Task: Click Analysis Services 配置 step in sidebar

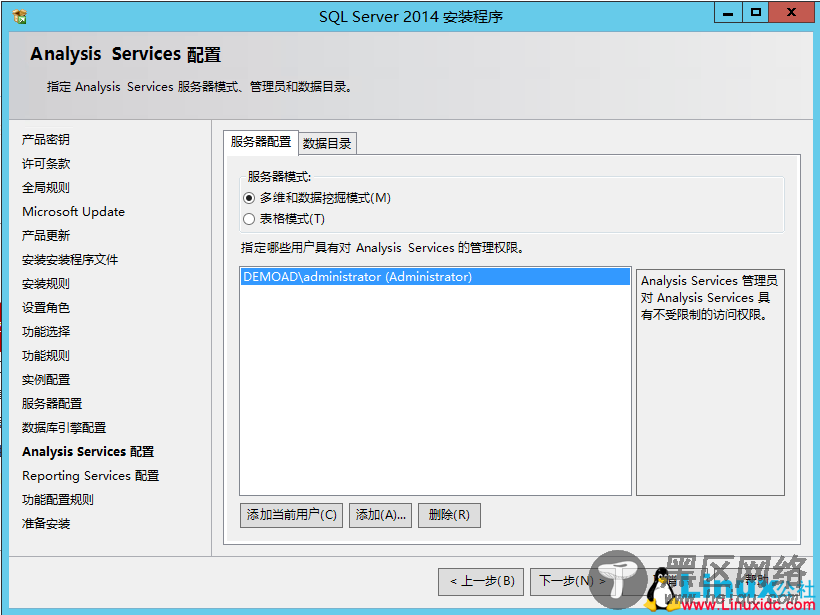Action: [88, 452]
